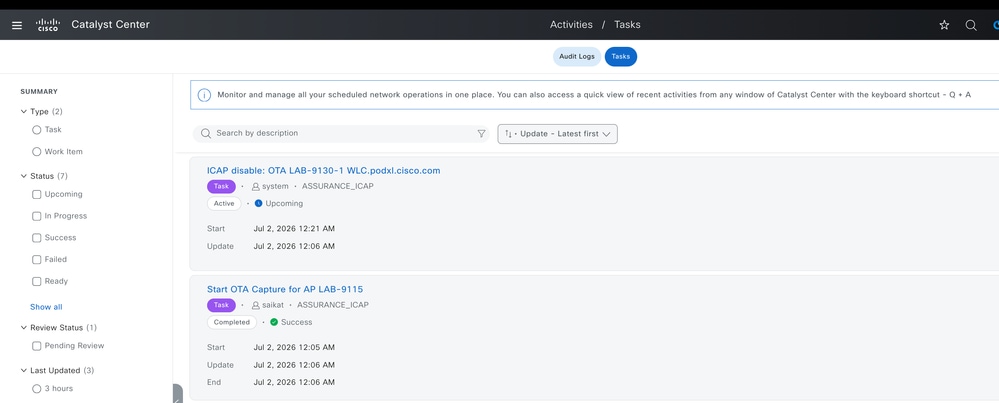Open the hamburger navigation menu
Screen dimensions: 999x403
click(17, 25)
